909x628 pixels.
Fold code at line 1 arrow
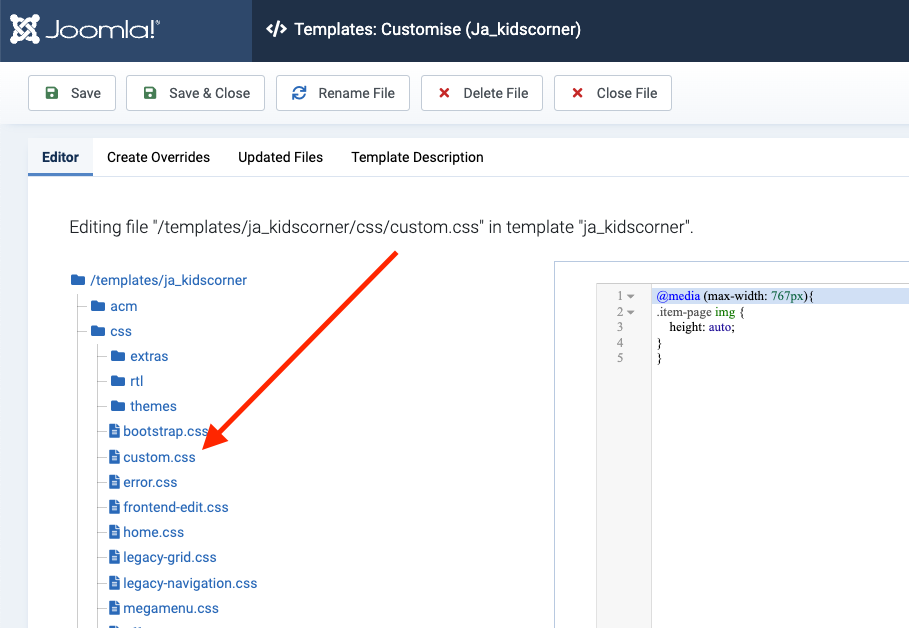pyautogui.click(x=631, y=296)
